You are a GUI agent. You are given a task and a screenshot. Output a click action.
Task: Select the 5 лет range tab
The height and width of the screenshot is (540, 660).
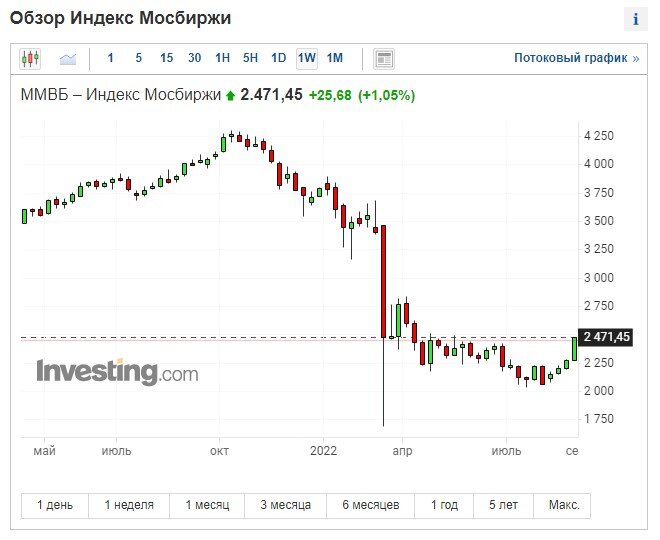pos(503,505)
